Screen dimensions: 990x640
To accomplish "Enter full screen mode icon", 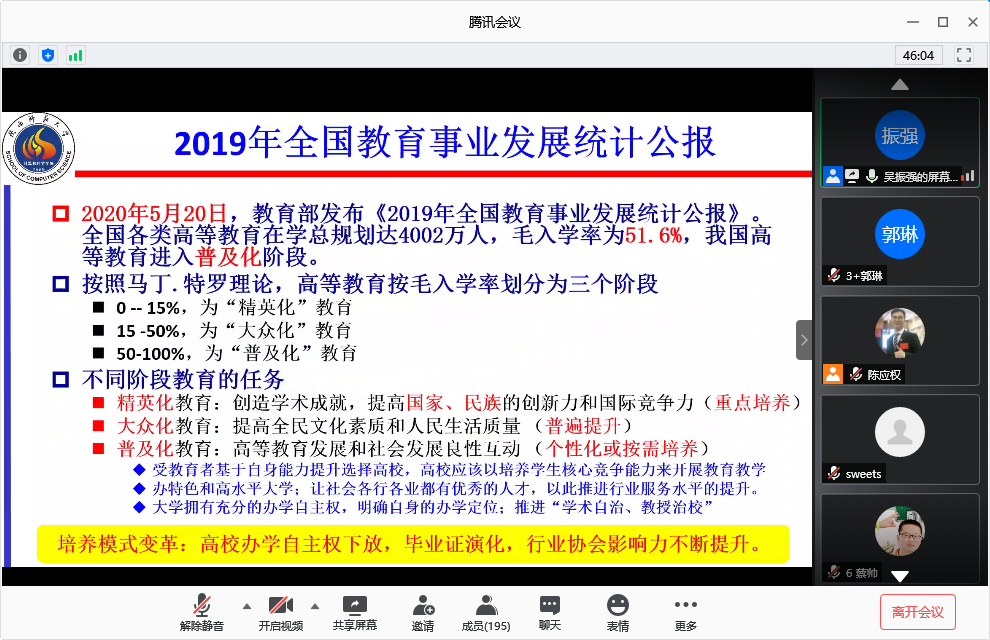I will pyautogui.click(x=964, y=55).
